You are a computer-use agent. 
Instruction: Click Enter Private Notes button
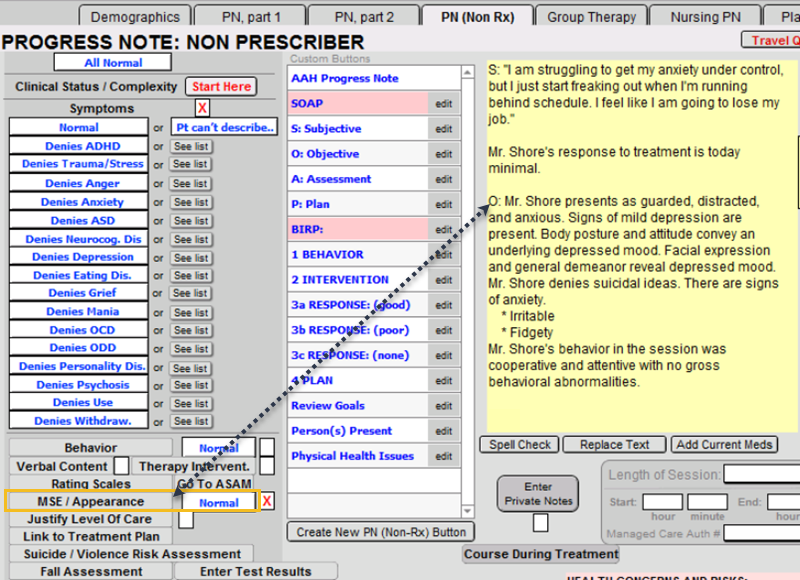click(538, 494)
